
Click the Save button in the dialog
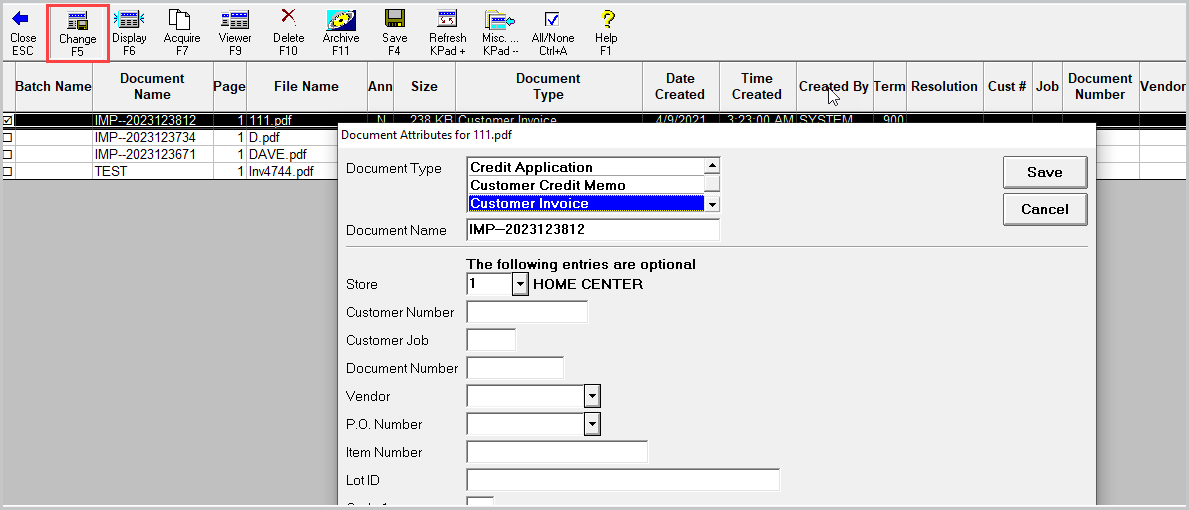(x=1045, y=172)
